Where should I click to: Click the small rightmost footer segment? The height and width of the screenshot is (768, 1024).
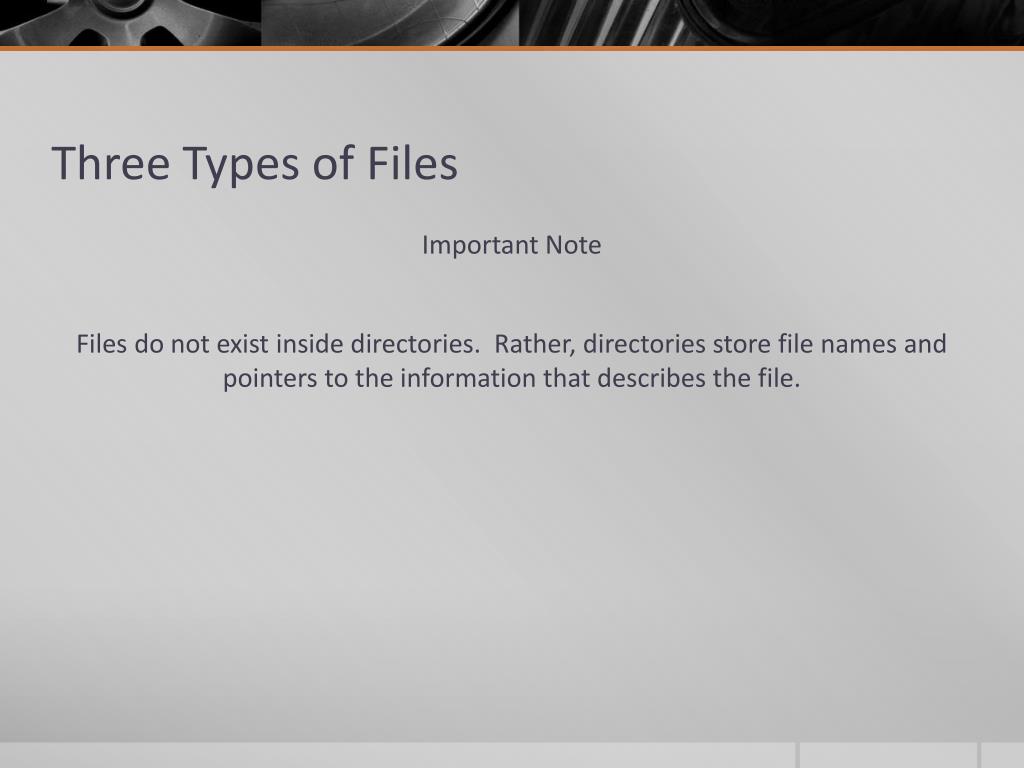[x=1002, y=755]
